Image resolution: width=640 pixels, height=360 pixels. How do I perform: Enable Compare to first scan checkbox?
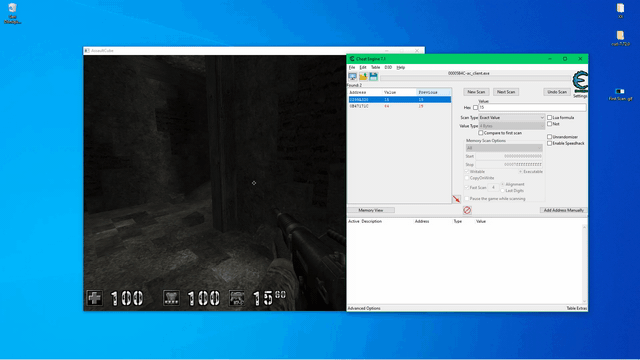480,133
